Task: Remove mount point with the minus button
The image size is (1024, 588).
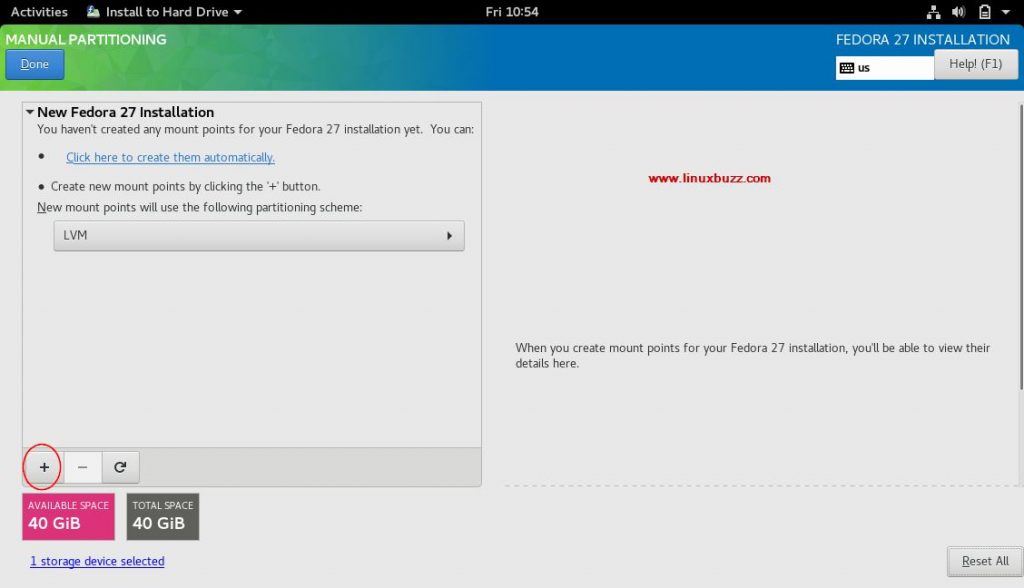Action: click(x=82, y=467)
